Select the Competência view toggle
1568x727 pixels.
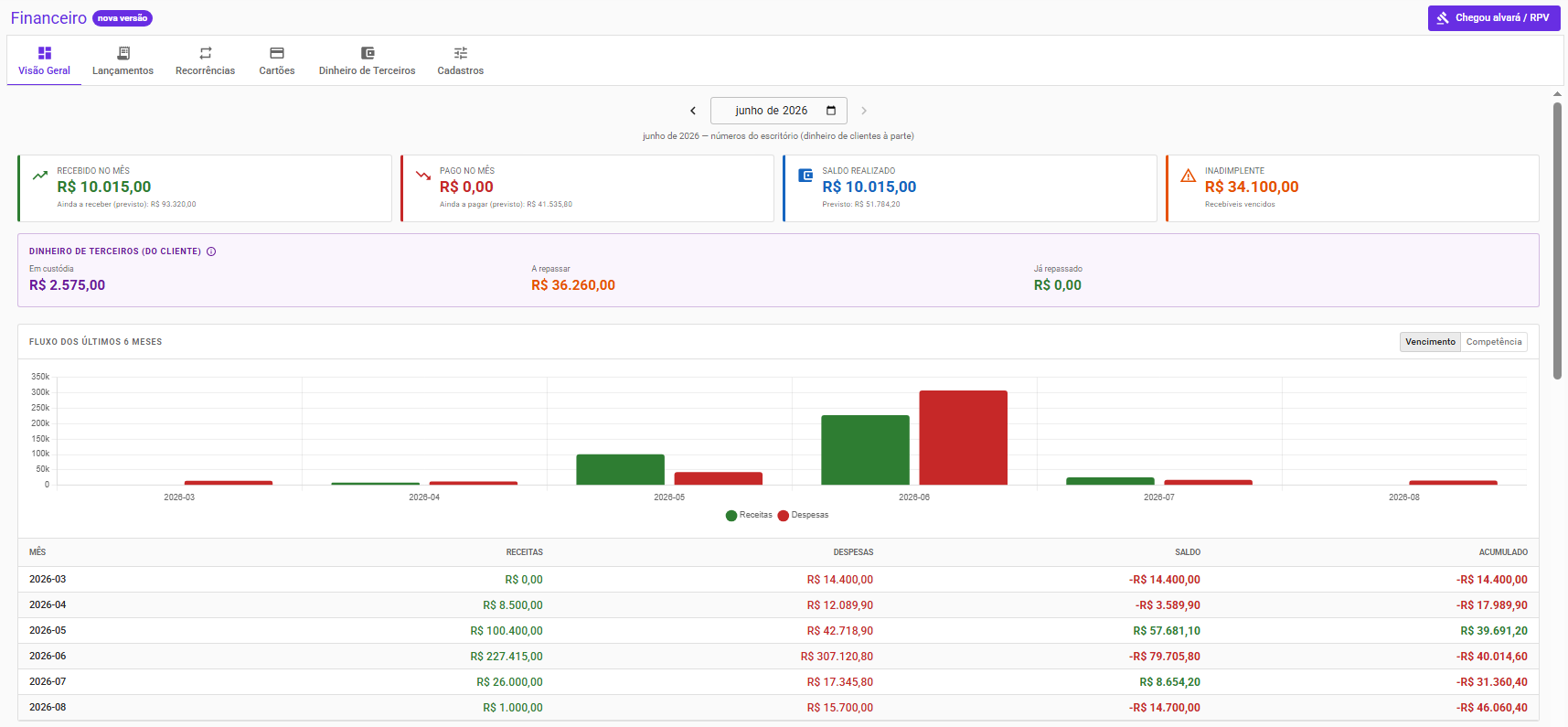point(1494,342)
